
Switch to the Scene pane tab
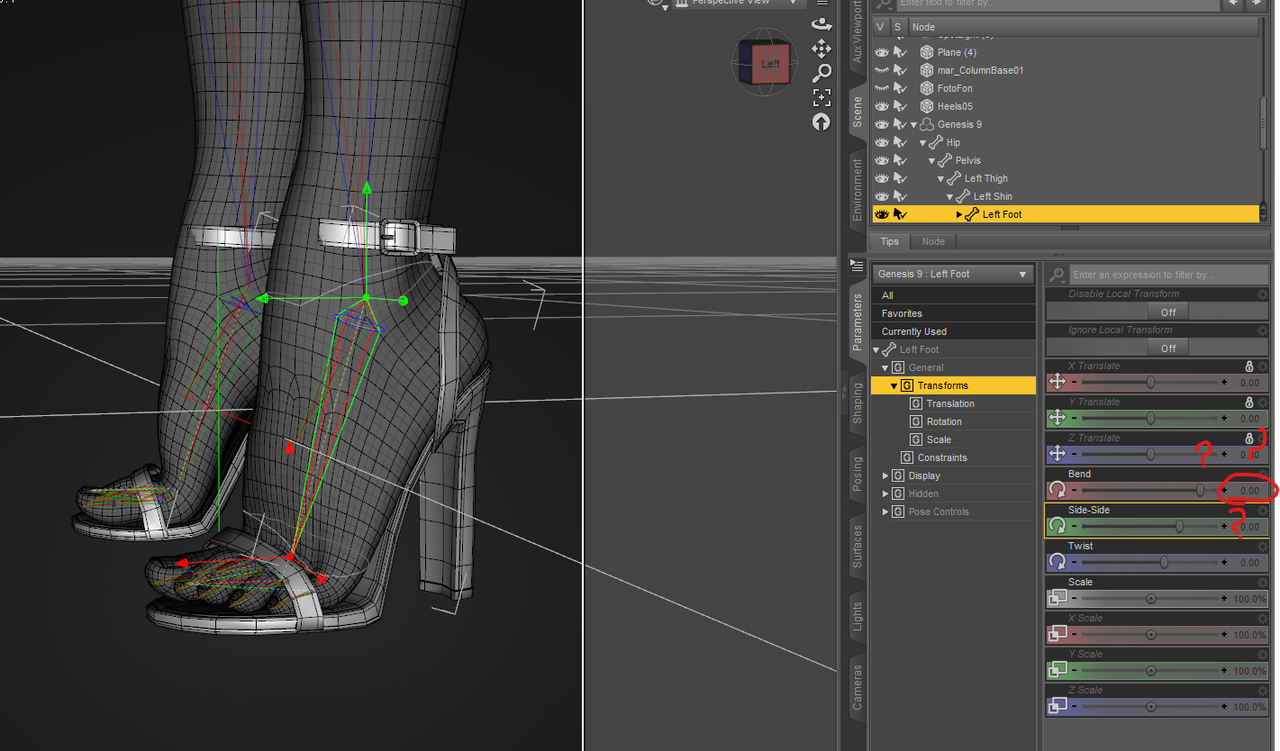[x=857, y=111]
